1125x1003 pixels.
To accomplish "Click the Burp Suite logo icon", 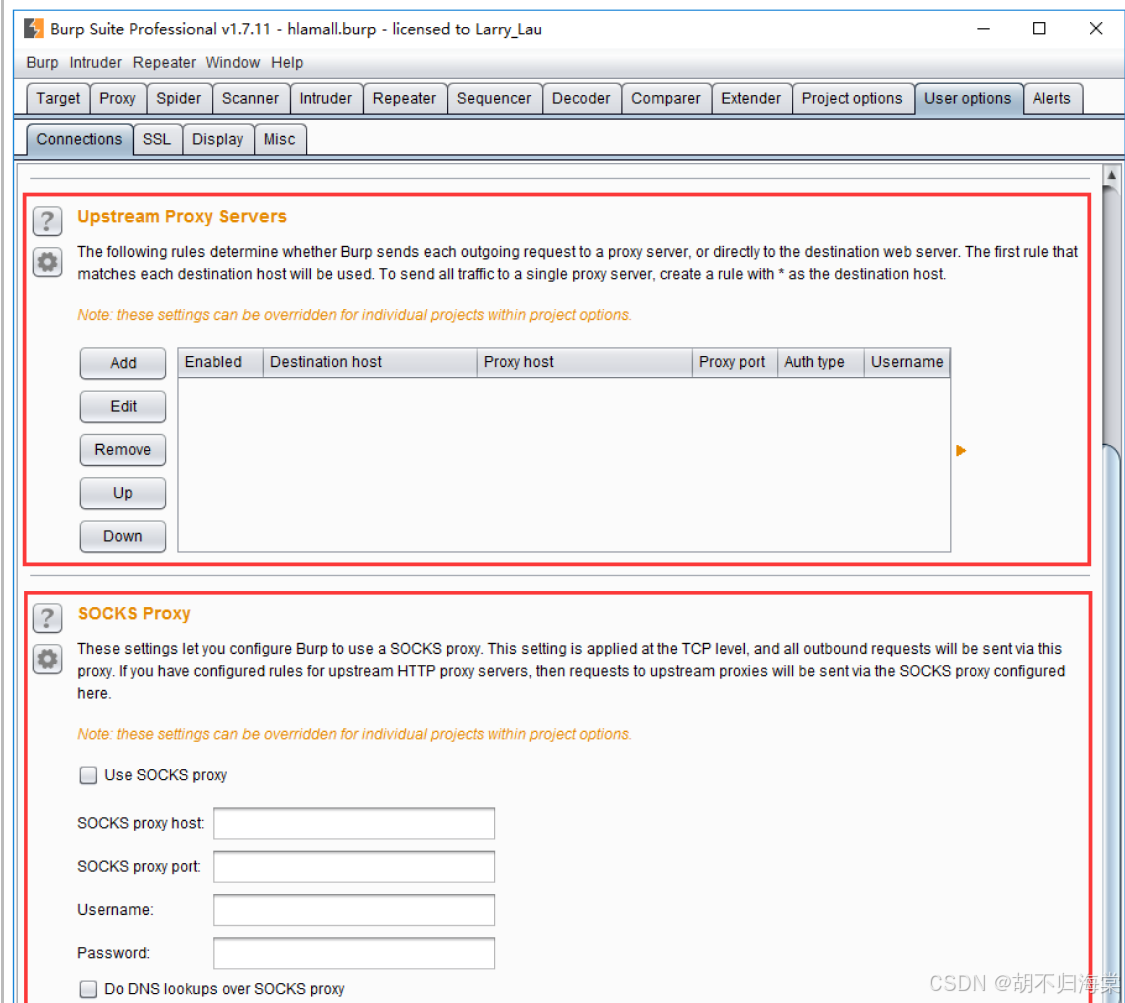I will (x=34, y=29).
